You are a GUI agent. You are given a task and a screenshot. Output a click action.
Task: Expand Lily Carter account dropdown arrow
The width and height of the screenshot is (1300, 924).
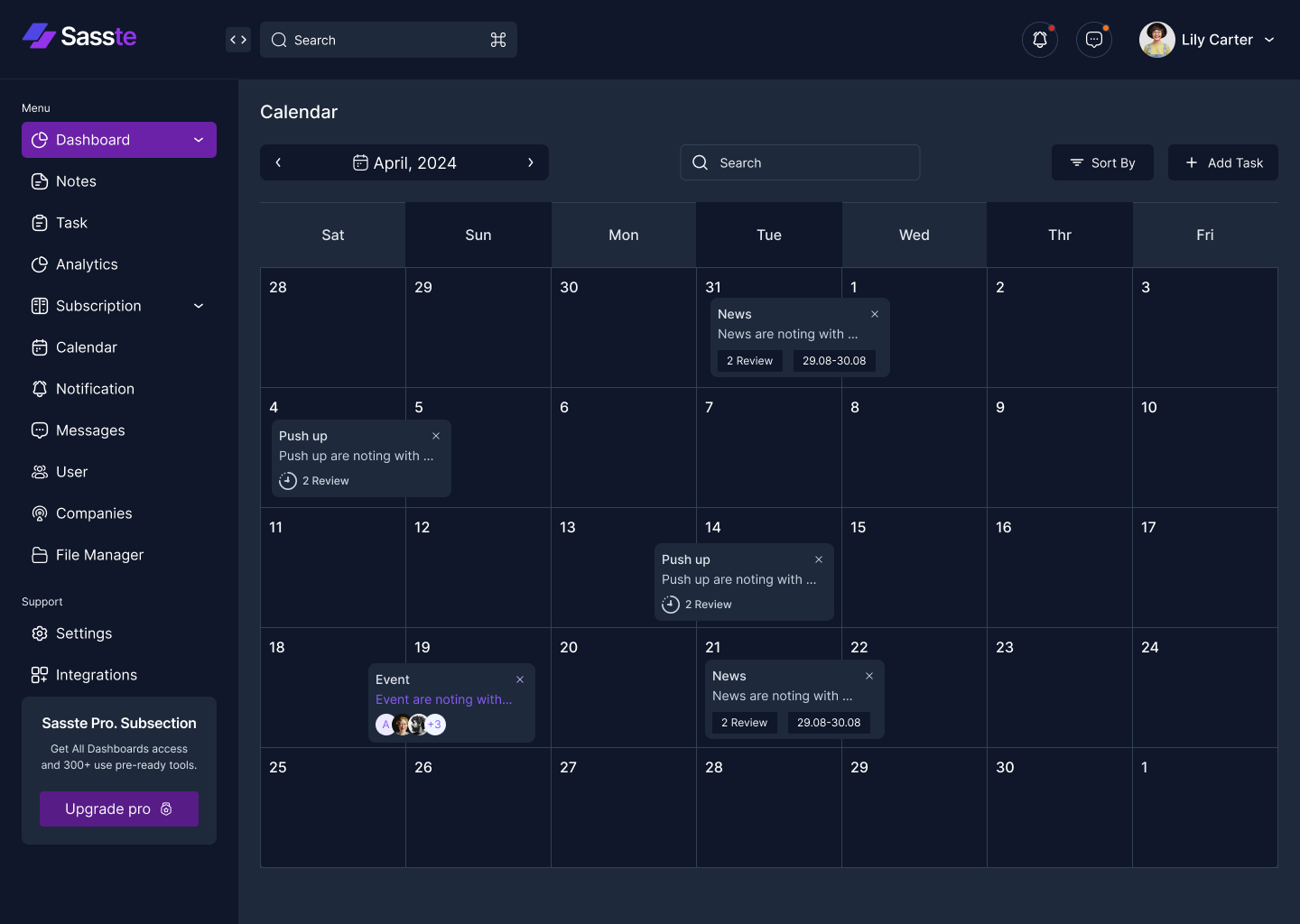pyautogui.click(x=1269, y=40)
